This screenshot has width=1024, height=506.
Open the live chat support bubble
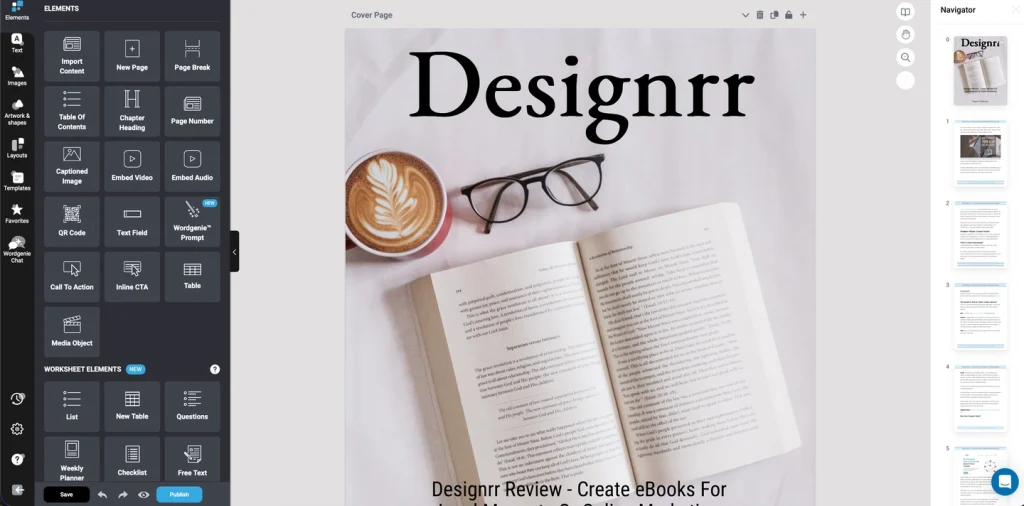pyautogui.click(x=1004, y=482)
